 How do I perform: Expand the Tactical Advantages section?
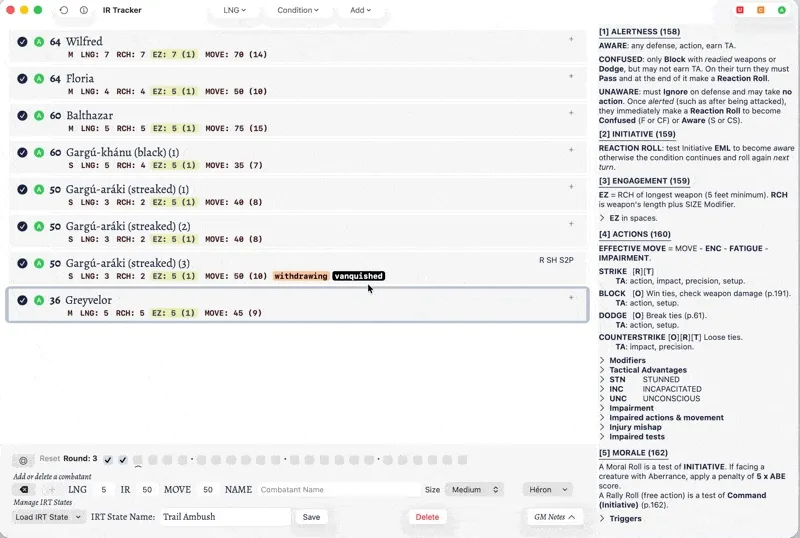pyautogui.click(x=602, y=370)
